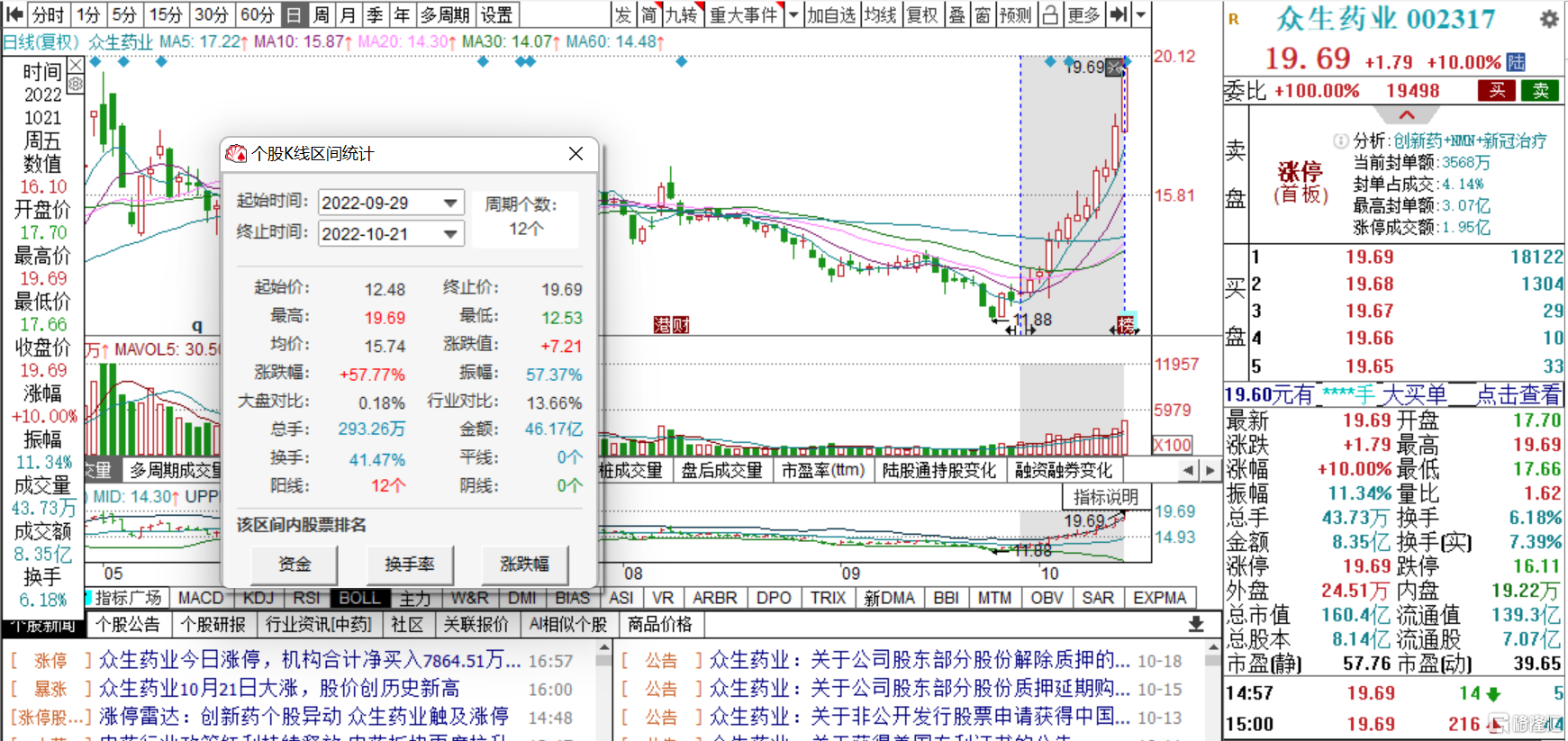Screen dimensions: 1568x741
Task: Open the 个股研报 tab
Action: (x=213, y=624)
